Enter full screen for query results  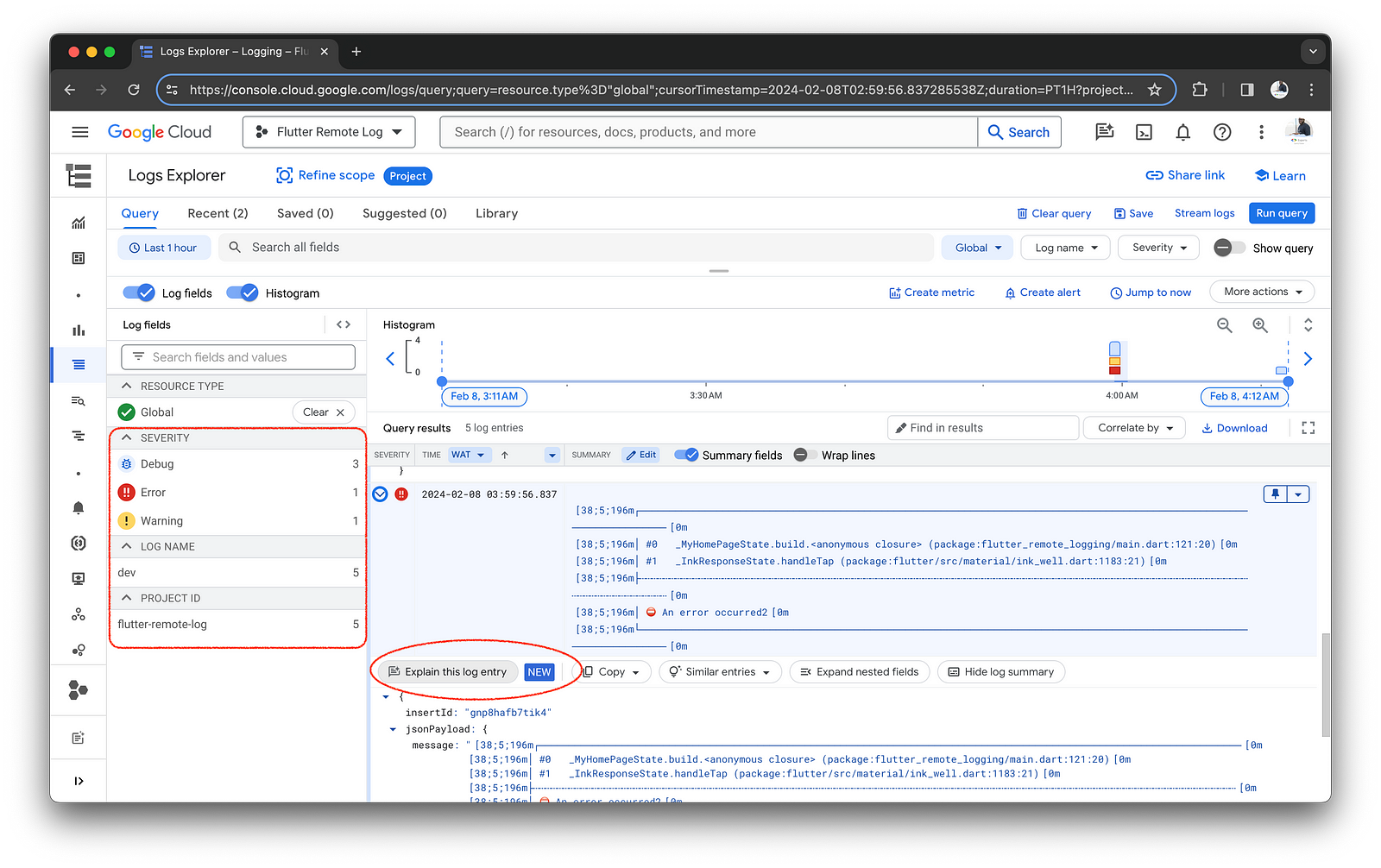click(1308, 428)
